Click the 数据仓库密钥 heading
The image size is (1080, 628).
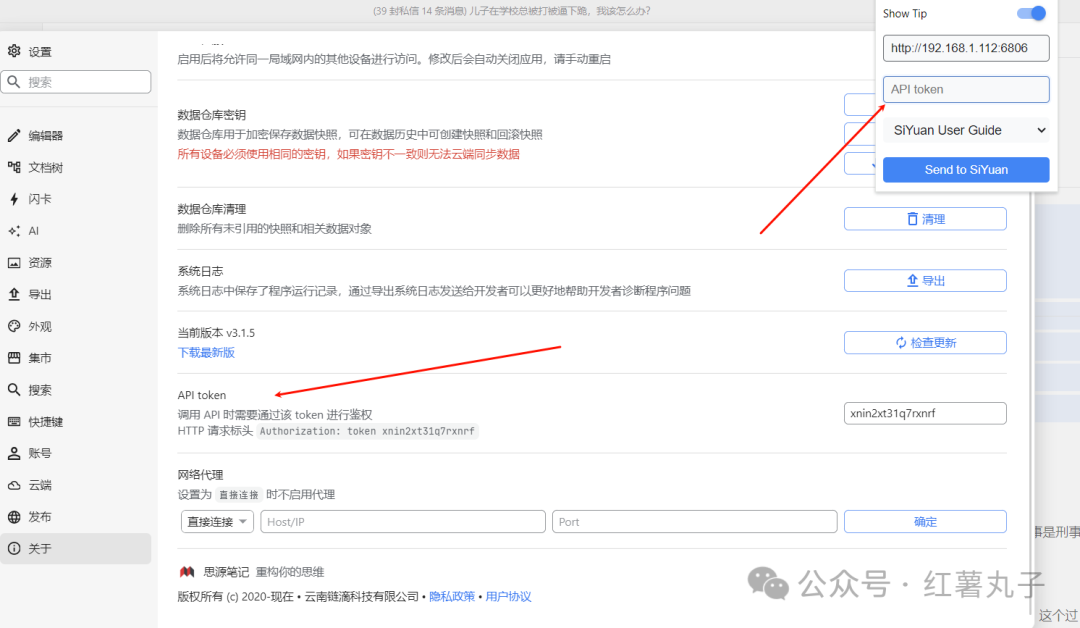[211, 115]
